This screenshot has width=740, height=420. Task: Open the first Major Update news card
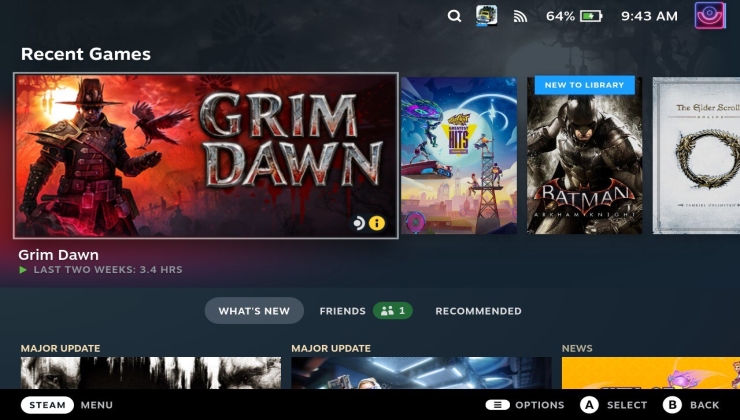pos(151,373)
